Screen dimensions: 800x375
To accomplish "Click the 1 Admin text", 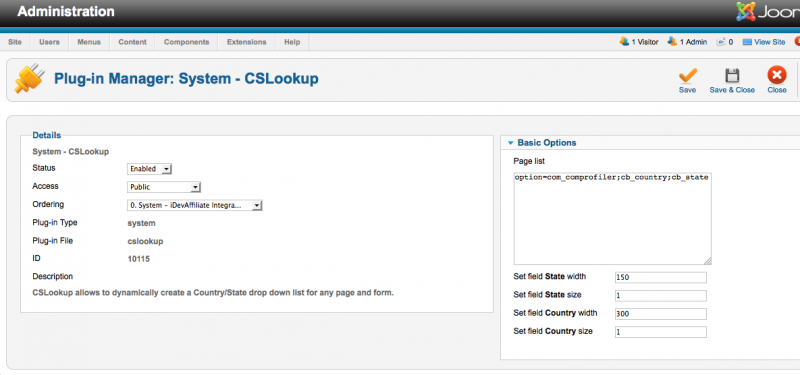I will coord(693,42).
